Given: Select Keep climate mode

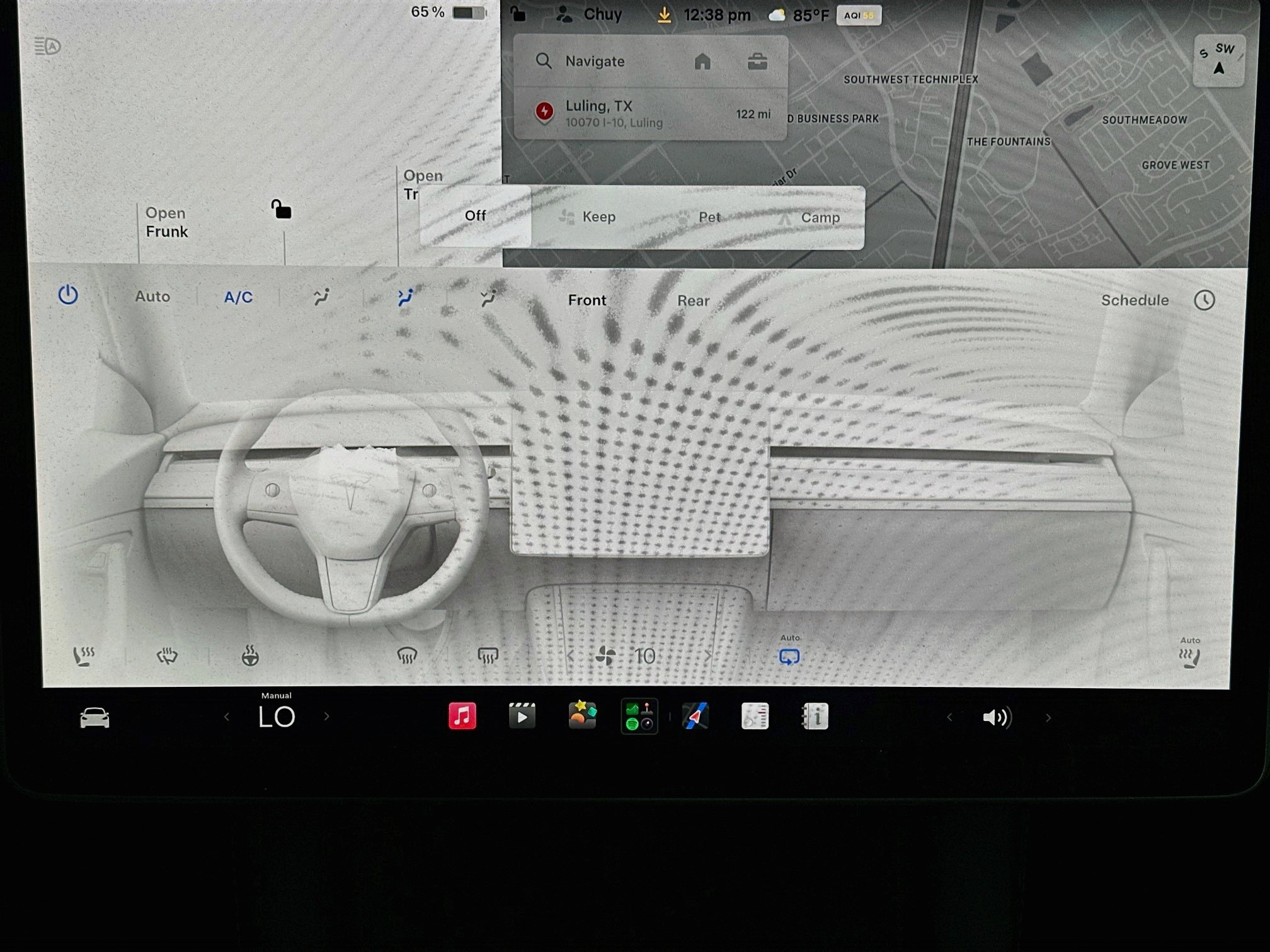Looking at the screenshot, I should pos(587,217).
